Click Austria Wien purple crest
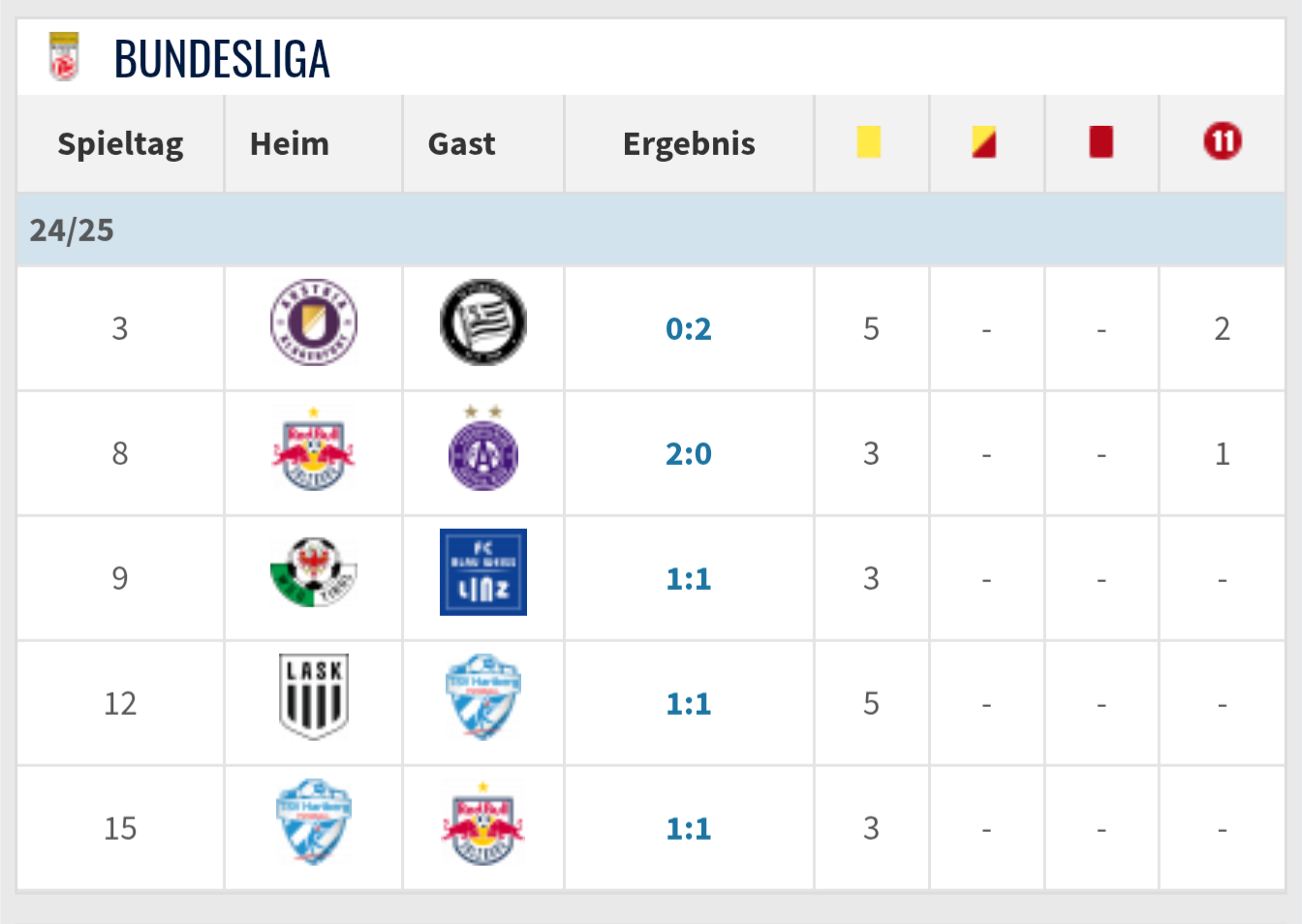Viewport: 1302px width, 924px height. 482,453
